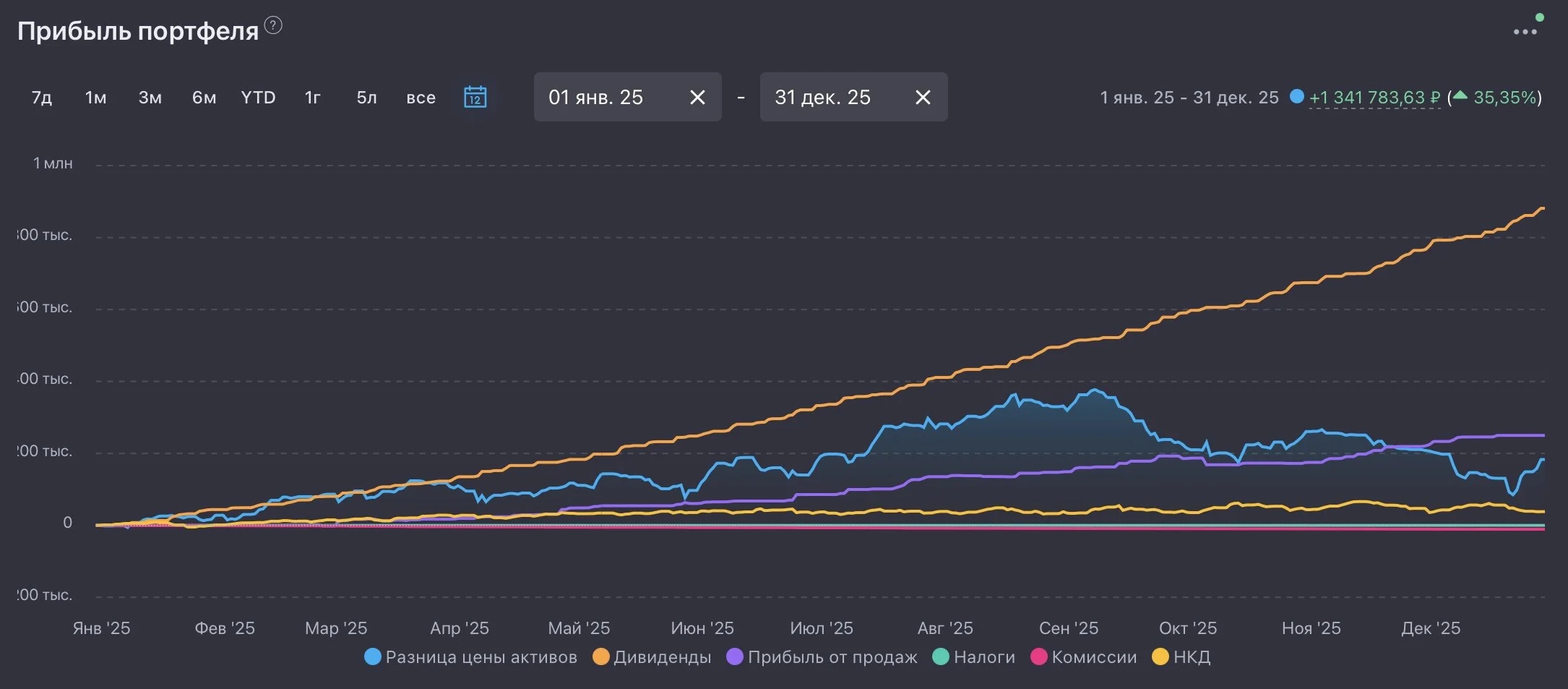Open the calendar date range picker
The height and width of the screenshot is (689, 1568).
click(475, 97)
